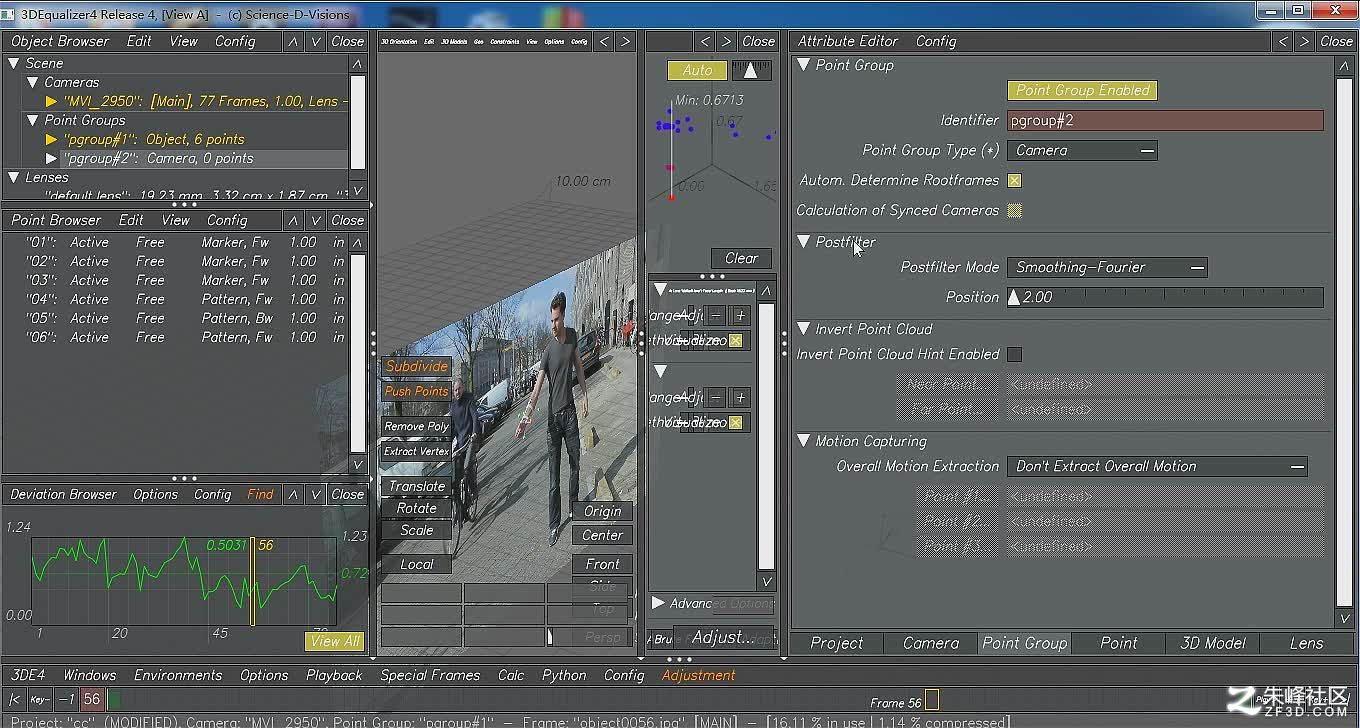Collapse the Lenses tree node
1360x728 pixels.
[14, 177]
